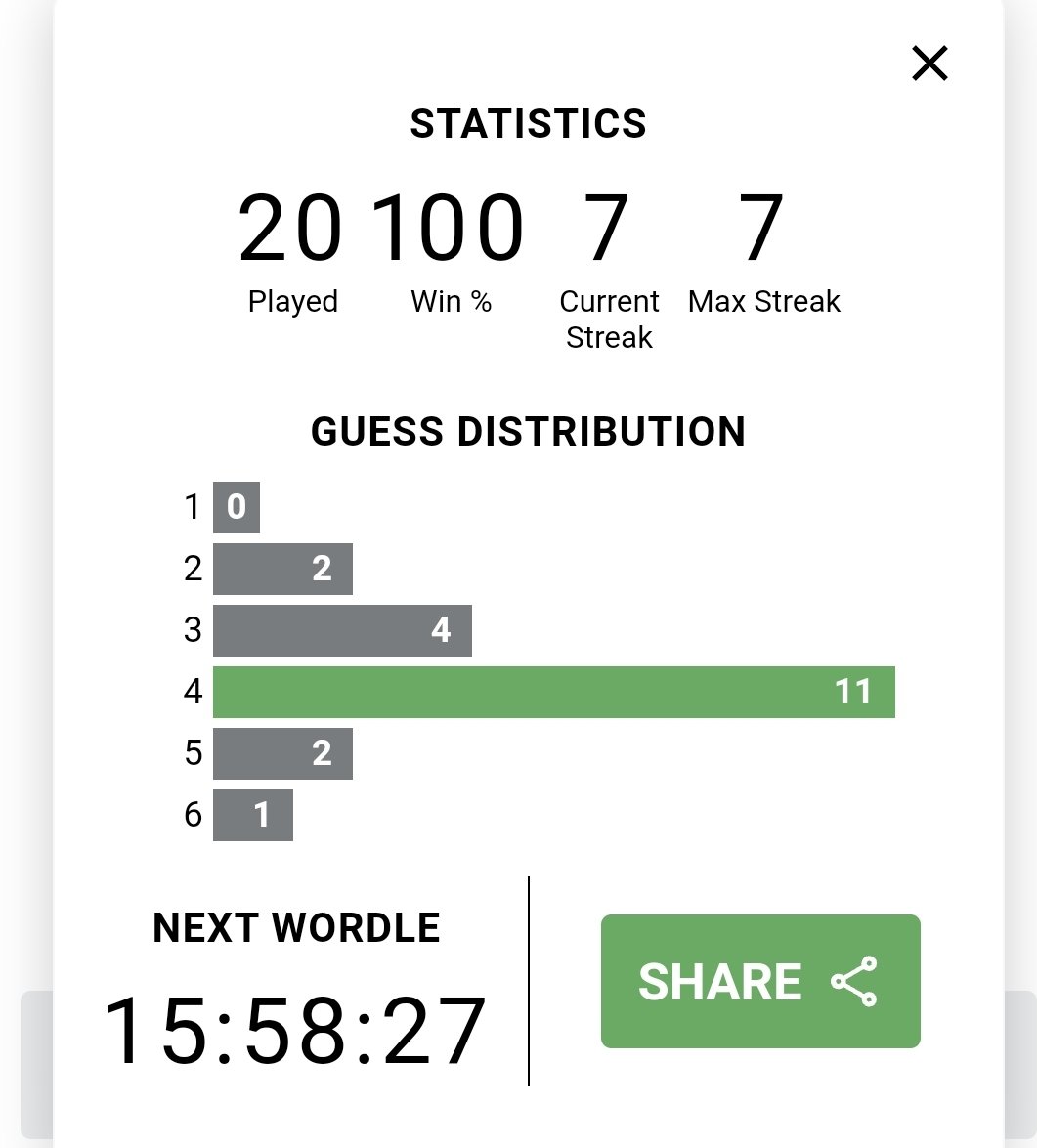The height and width of the screenshot is (1148, 1037).
Task: Click the Played count of 20
Action: 290,227
